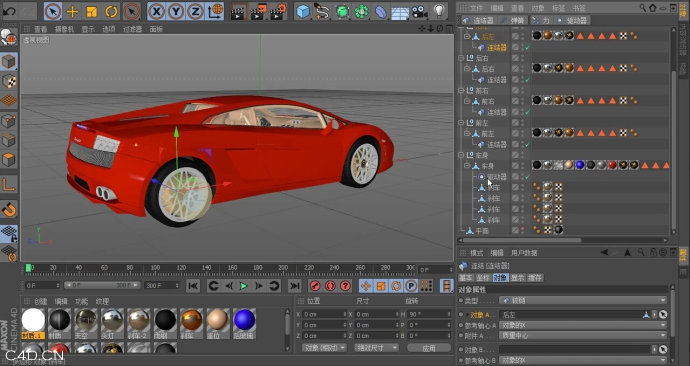Switch to world coordinate system icon
The height and width of the screenshot is (366, 690).
click(215, 11)
